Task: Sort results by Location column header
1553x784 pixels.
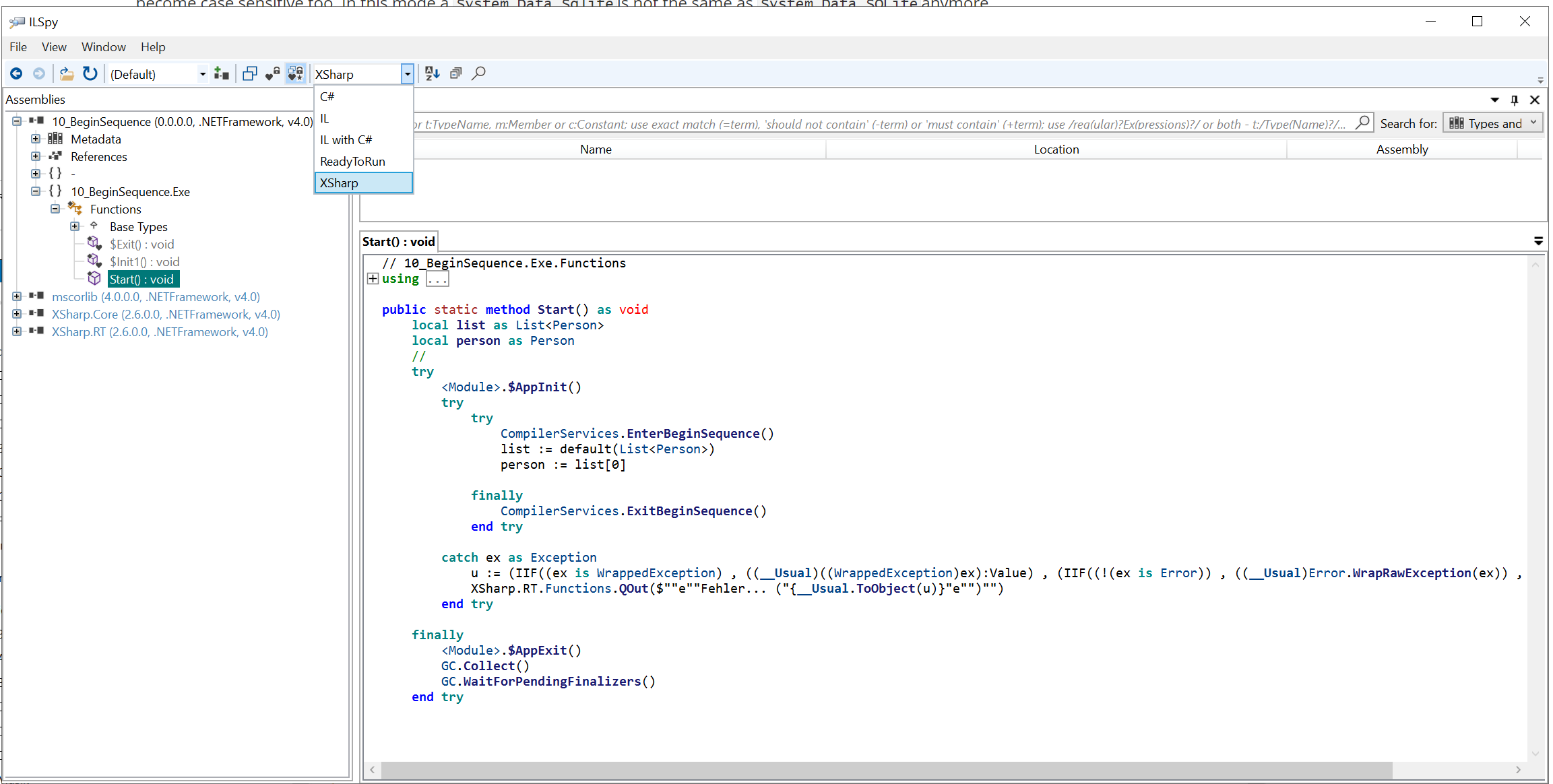Action: coord(1056,150)
